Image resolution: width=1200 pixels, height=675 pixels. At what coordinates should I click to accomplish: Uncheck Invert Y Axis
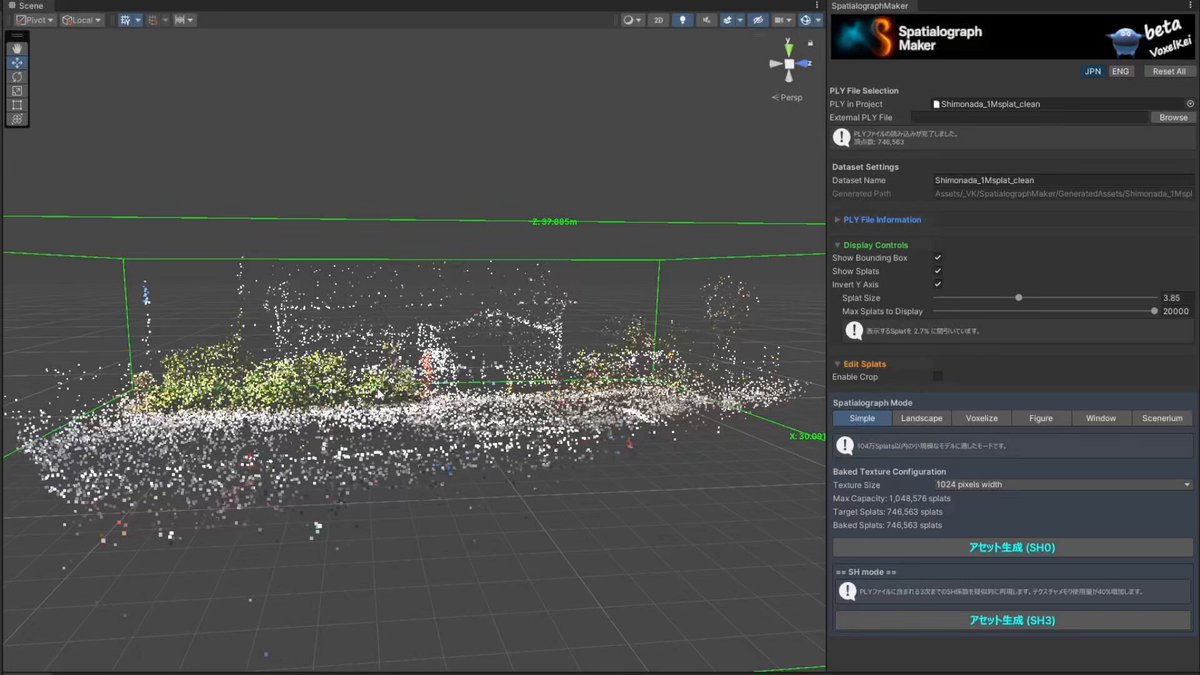938,284
